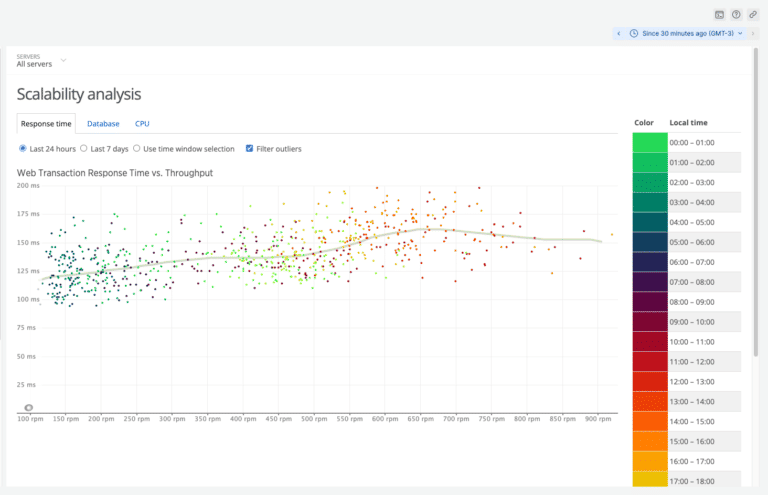Click the 900 rpm x-axis label
Screen dimensions: 768x495
[x=598, y=419]
